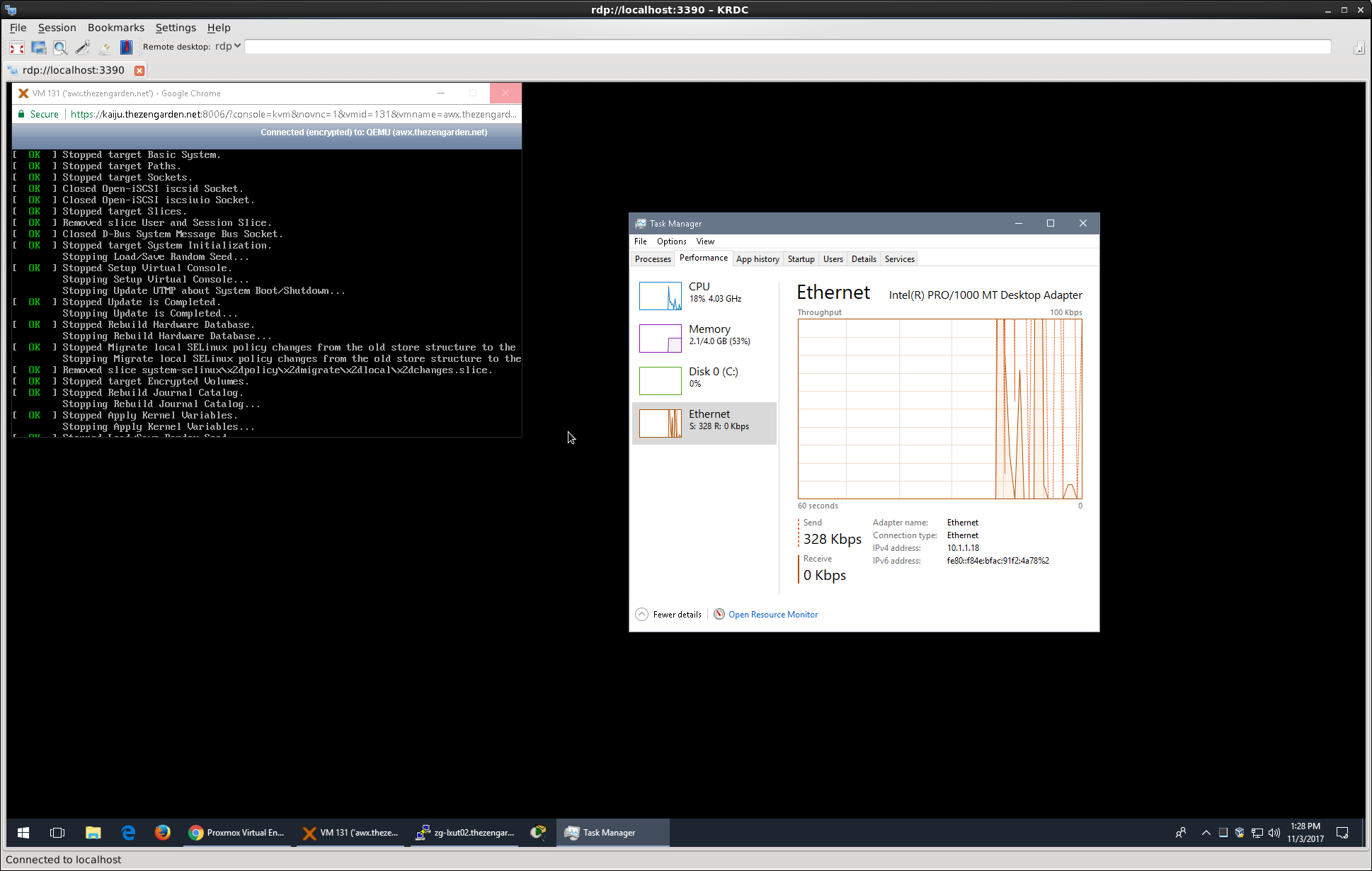Switch to the Startup tab
Viewport: 1372px width, 871px height.
(x=801, y=259)
